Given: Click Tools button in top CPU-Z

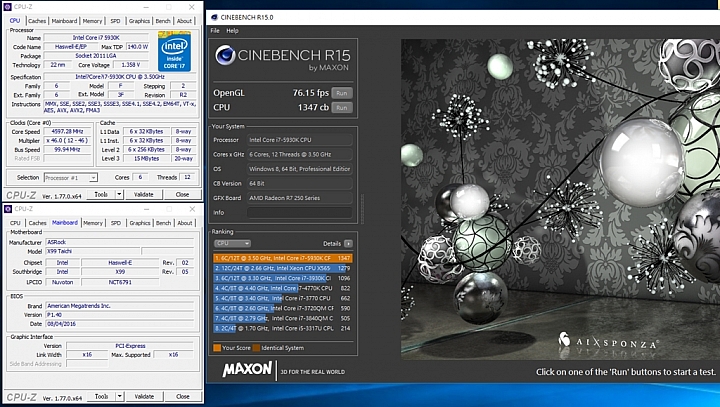Looking at the screenshot, I should [101, 194].
